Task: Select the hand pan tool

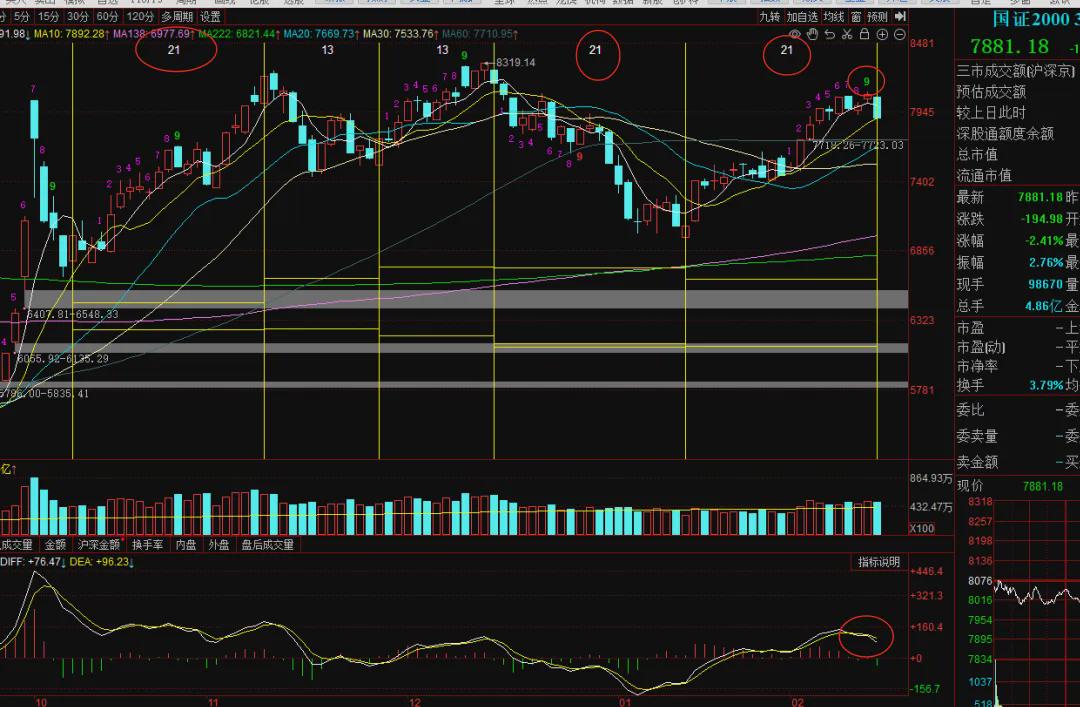Action: point(813,34)
